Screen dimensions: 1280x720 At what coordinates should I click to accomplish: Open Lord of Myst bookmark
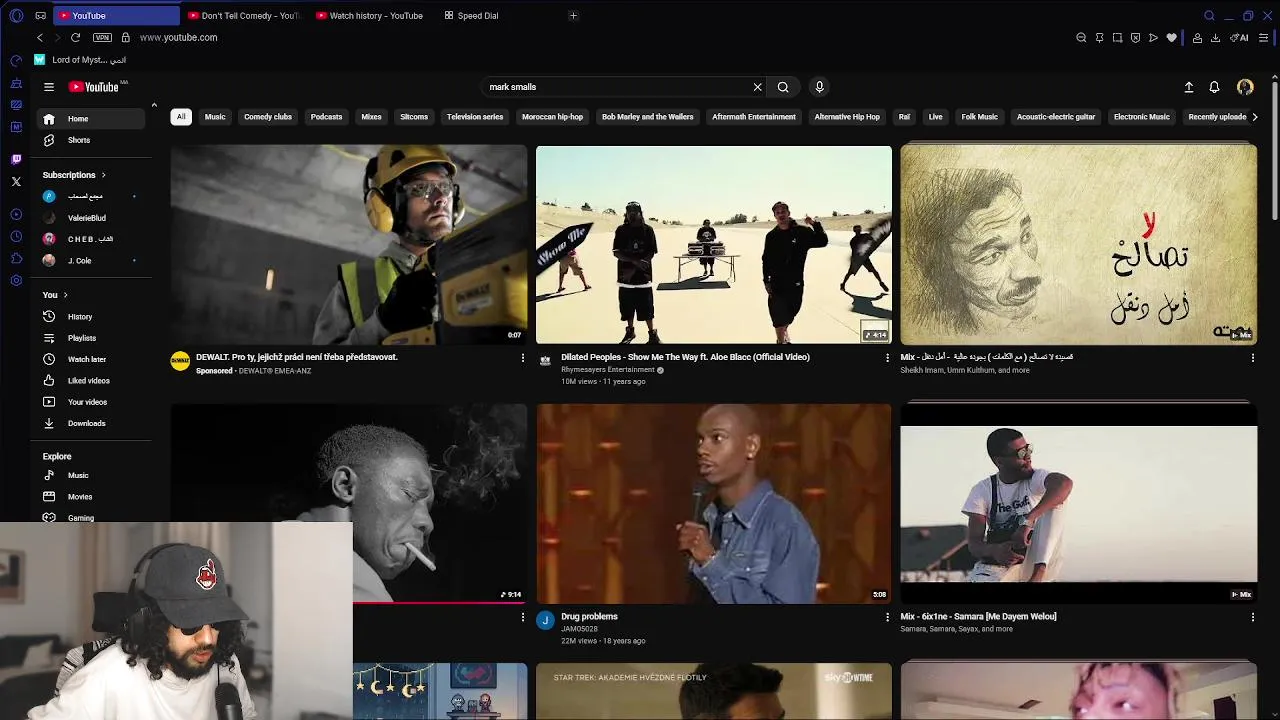point(80,60)
